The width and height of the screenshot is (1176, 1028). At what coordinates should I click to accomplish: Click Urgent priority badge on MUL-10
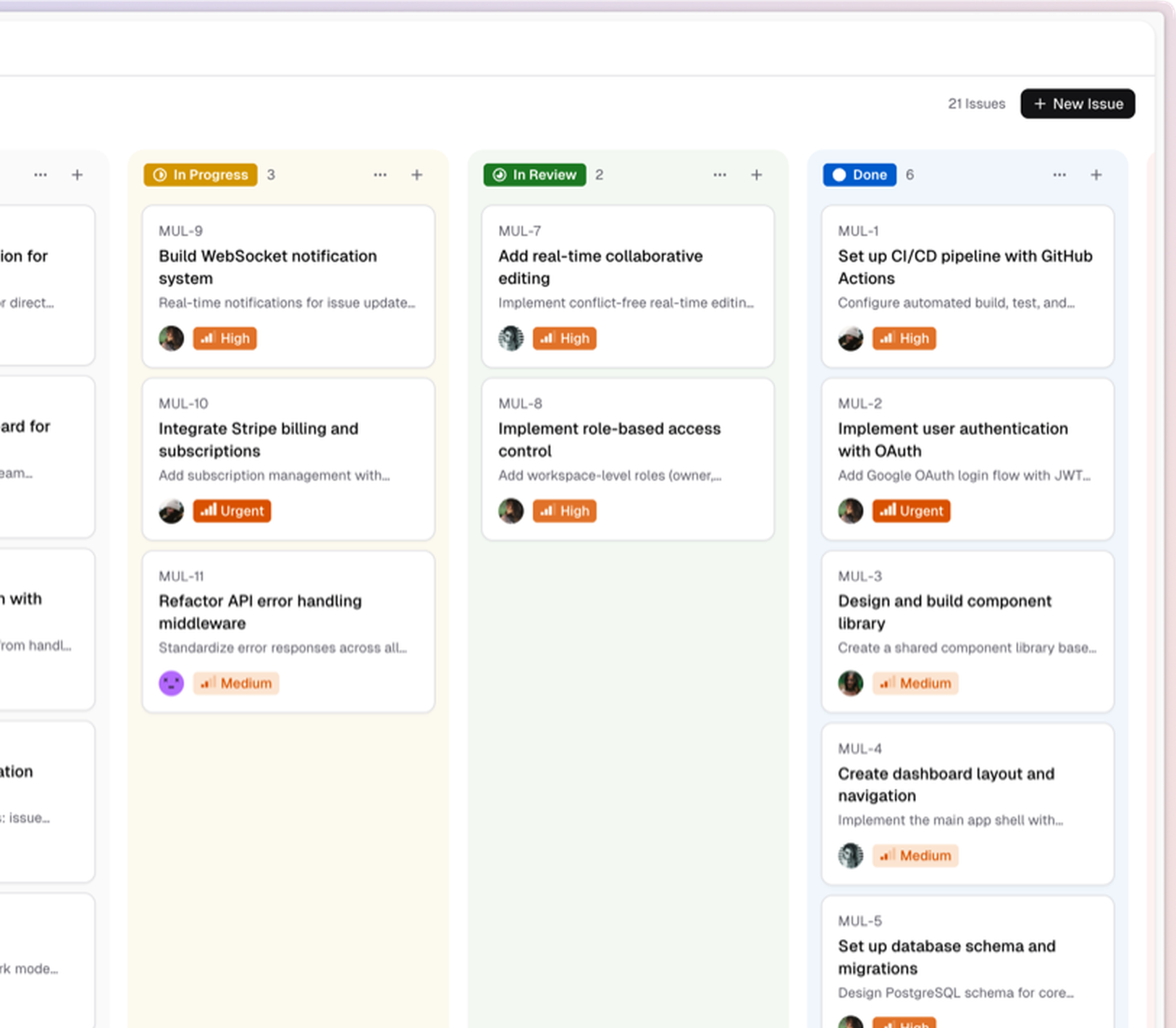232,511
